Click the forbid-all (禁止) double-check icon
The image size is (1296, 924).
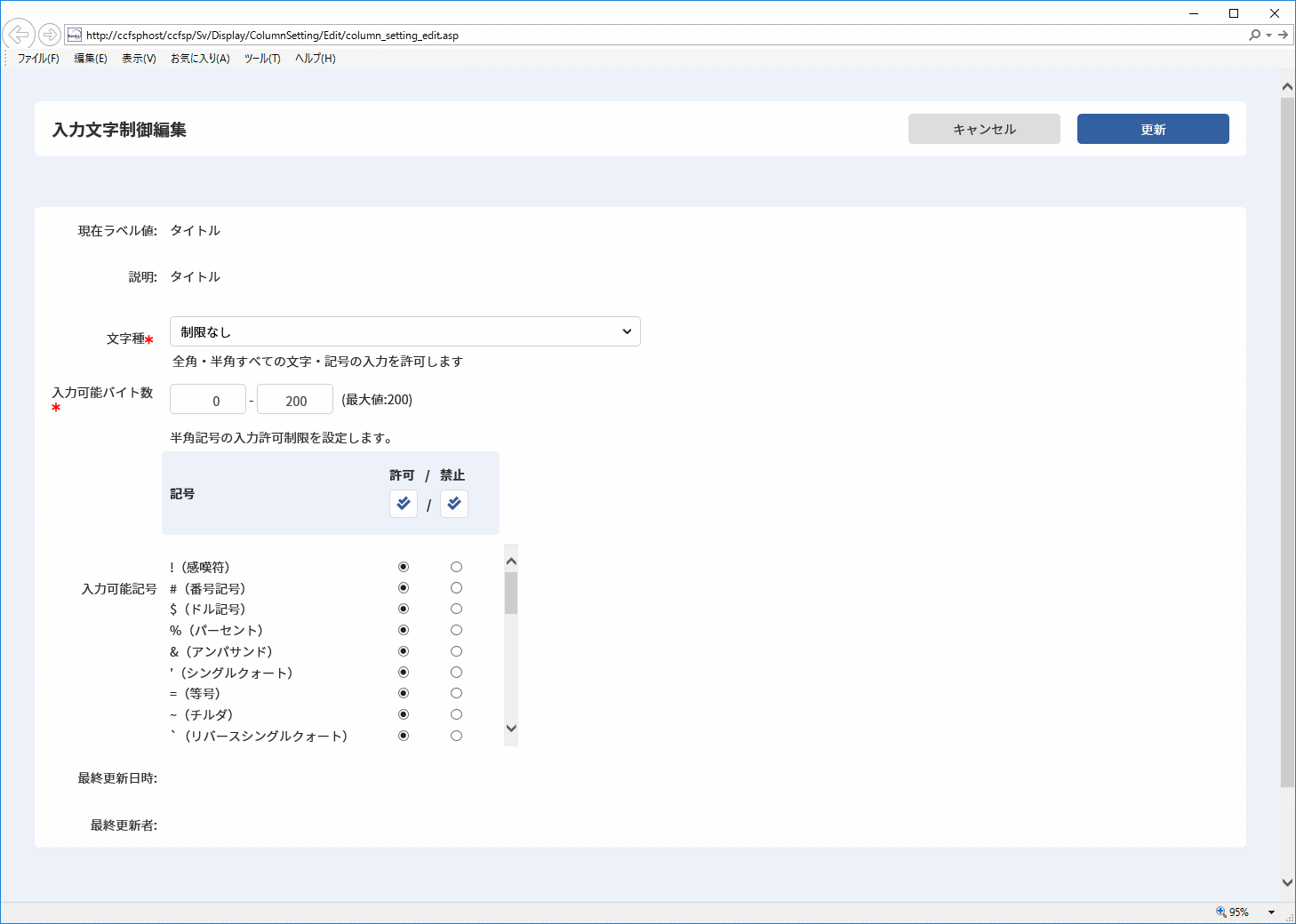454,504
